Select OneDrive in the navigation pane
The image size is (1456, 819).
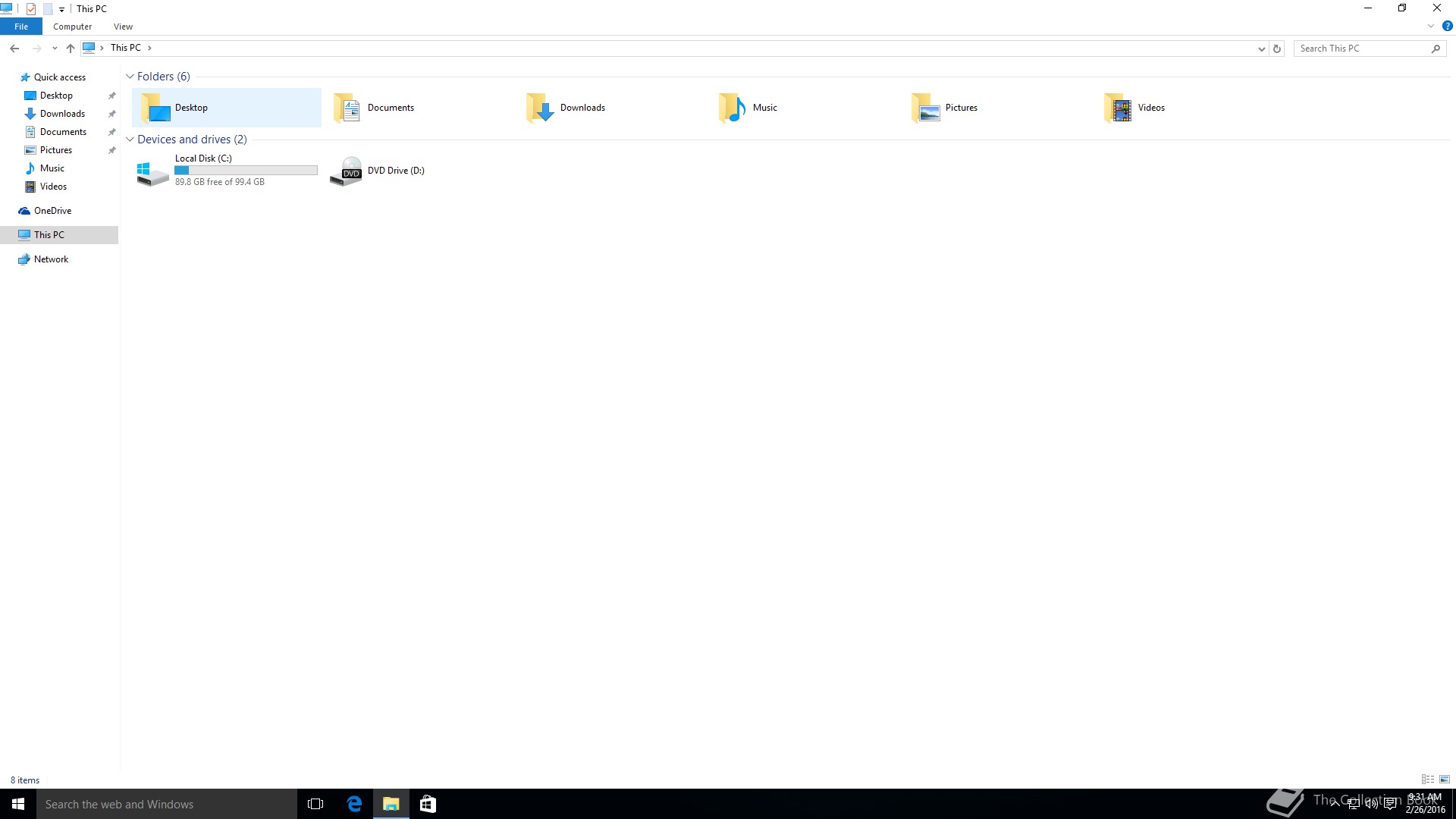[52, 211]
